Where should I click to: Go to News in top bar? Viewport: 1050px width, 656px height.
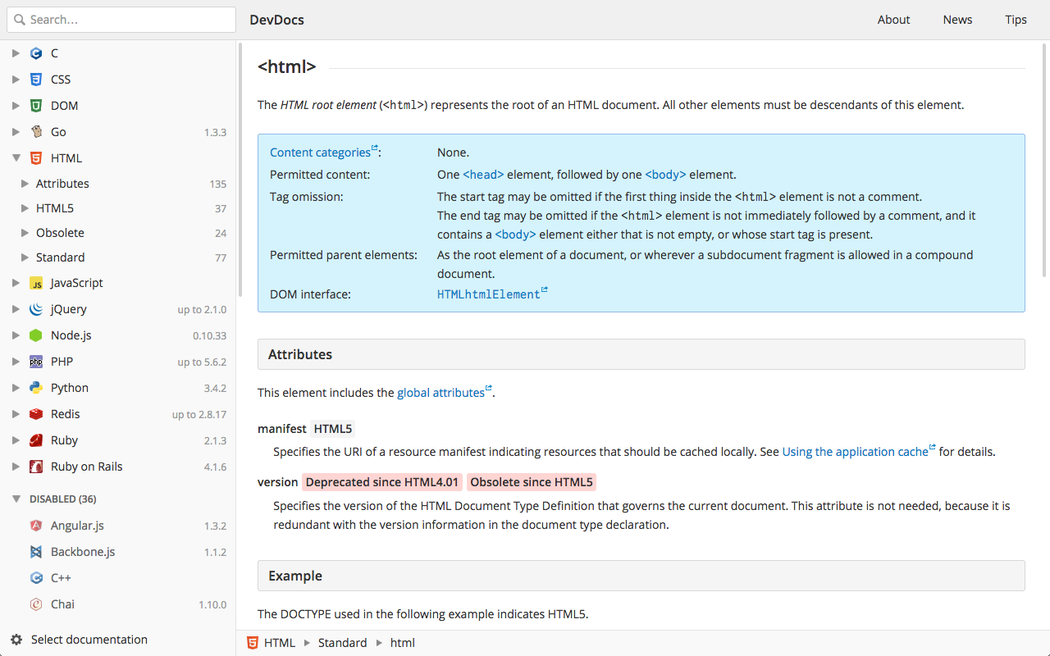[x=957, y=20]
